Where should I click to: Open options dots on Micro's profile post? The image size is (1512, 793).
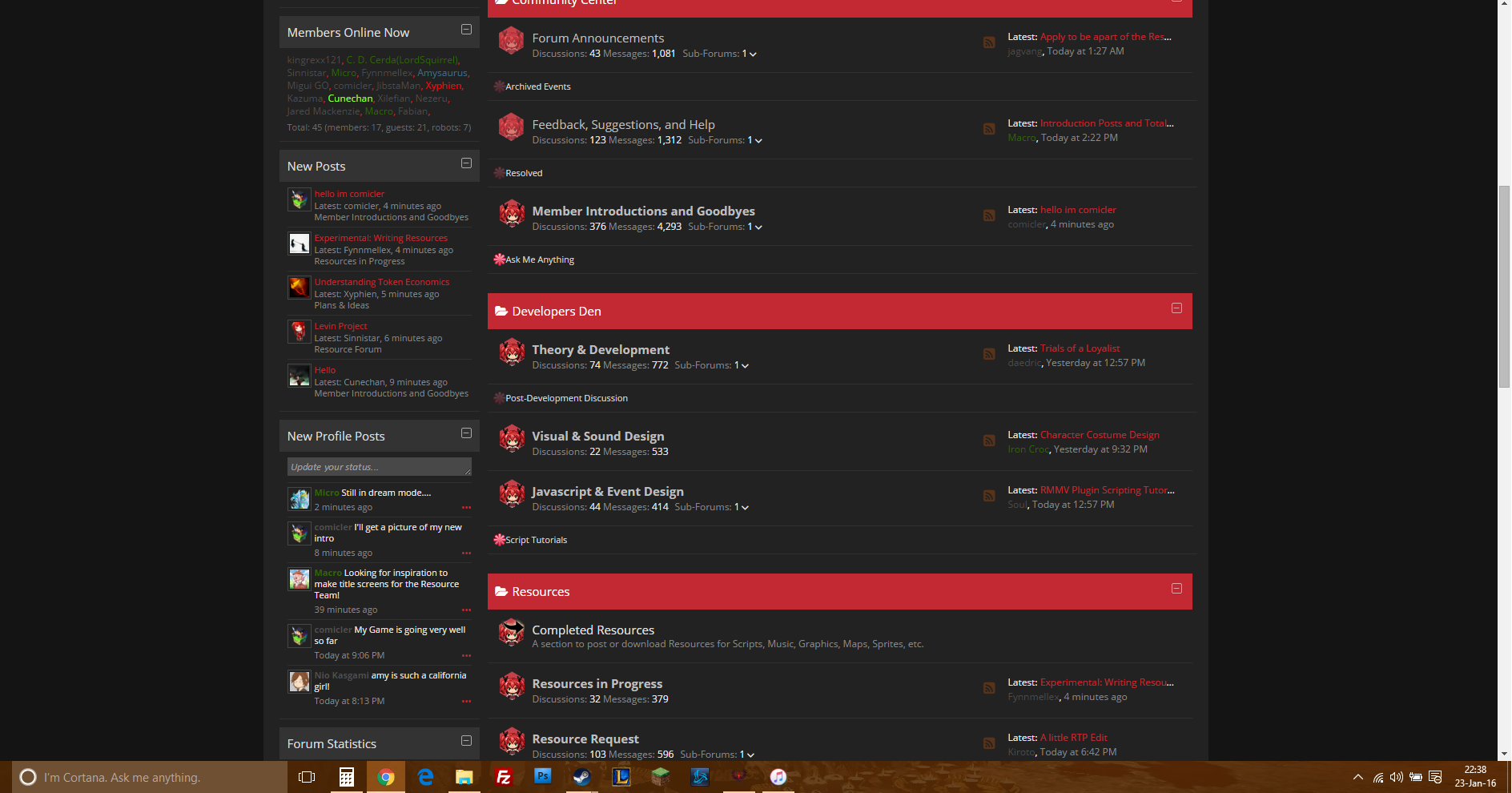[x=466, y=508]
